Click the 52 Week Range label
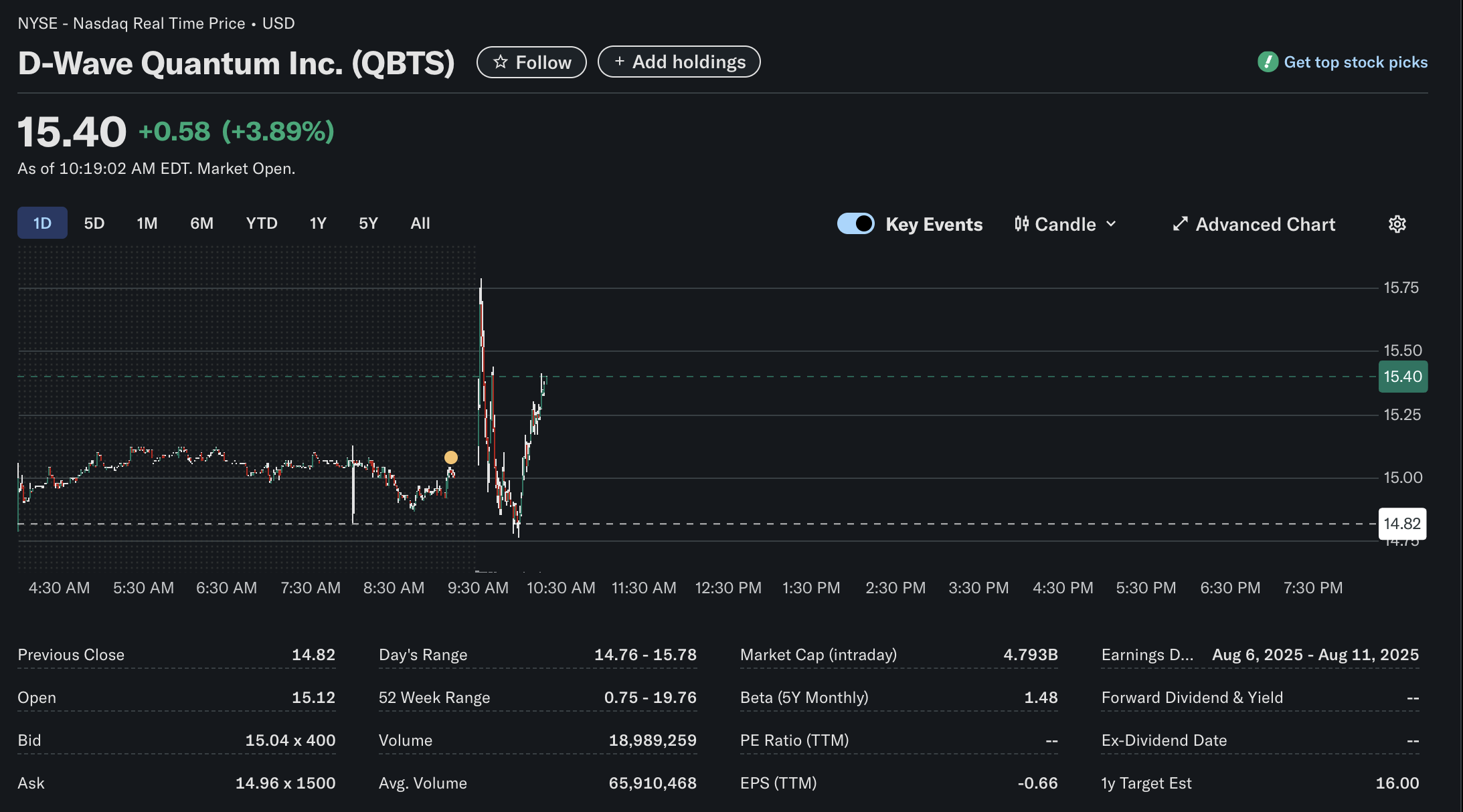Screen dimensions: 1463x812 pos(434,698)
